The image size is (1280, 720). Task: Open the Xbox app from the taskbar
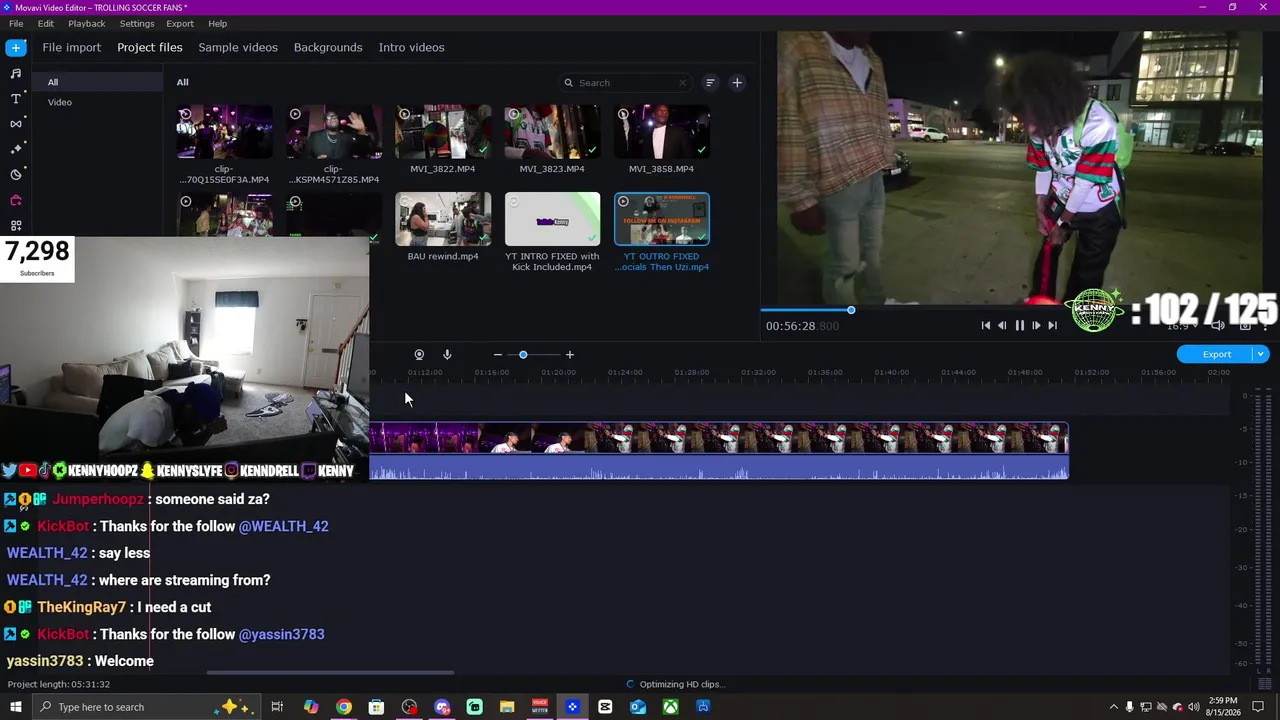671,707
